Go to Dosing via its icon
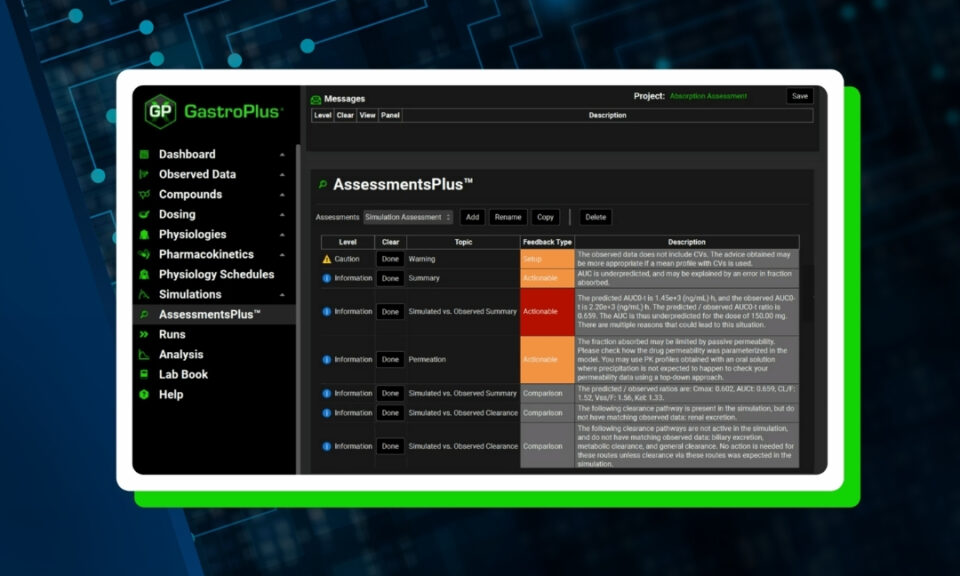This screenshot has width=960, height=576. tap(144, 214)
